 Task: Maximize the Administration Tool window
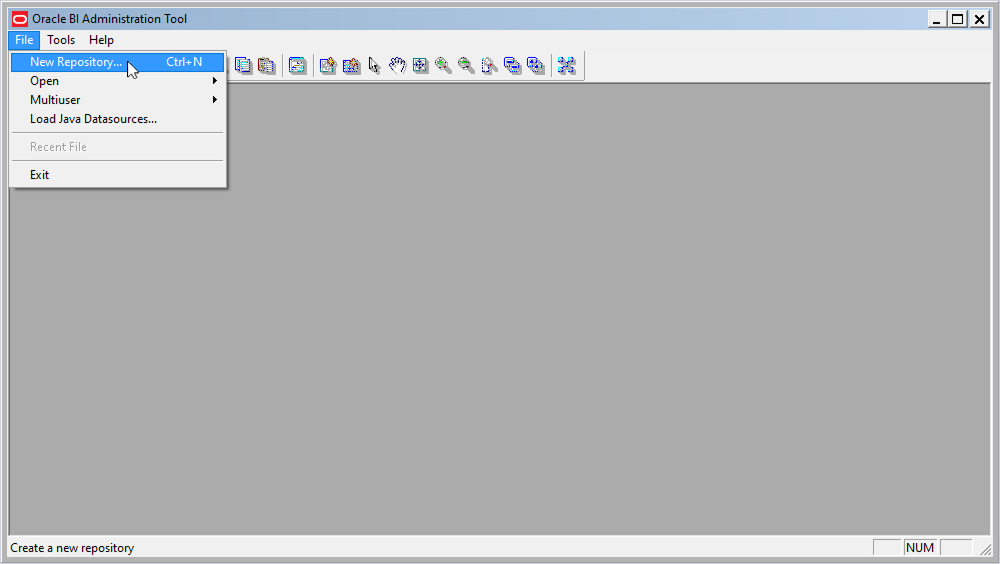point(957,19)
